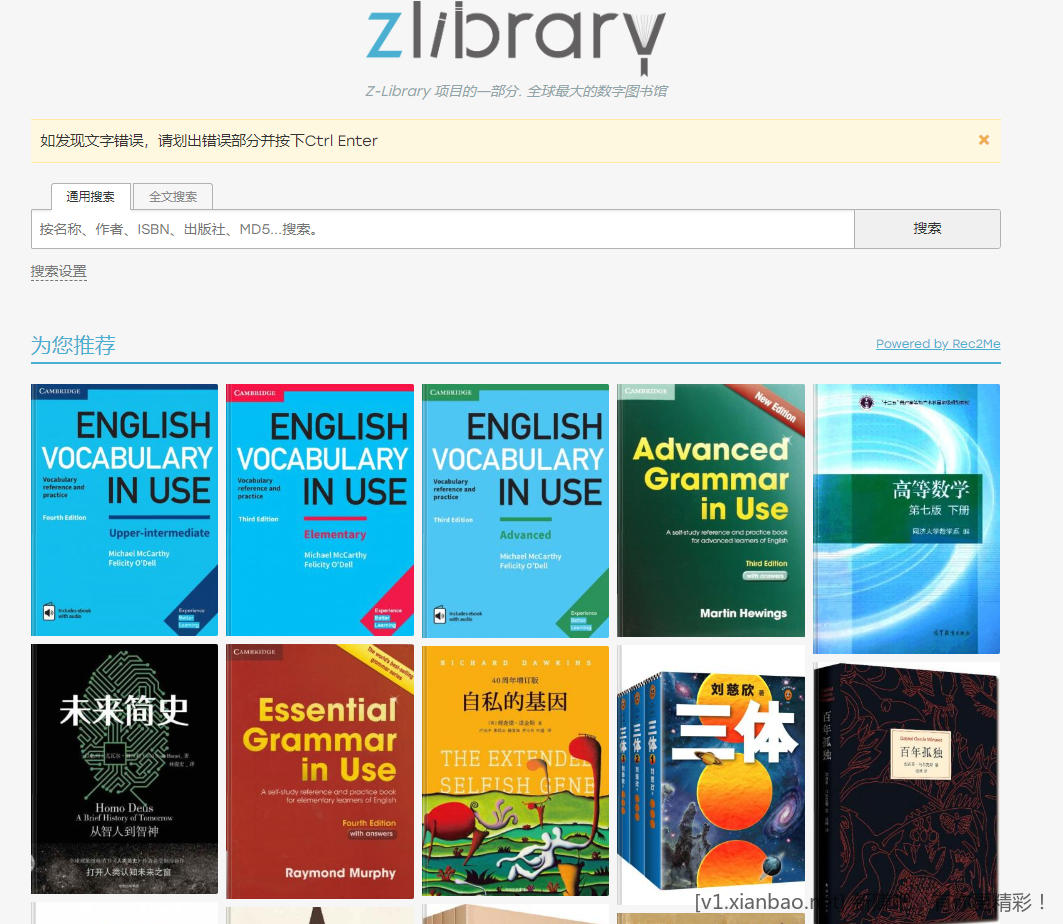Image resolution: width=1063 pixels, height=924 pixels.
Task: Click the 为您推荐 section heading
Action: pyautogui.click(x=73, y=345)
